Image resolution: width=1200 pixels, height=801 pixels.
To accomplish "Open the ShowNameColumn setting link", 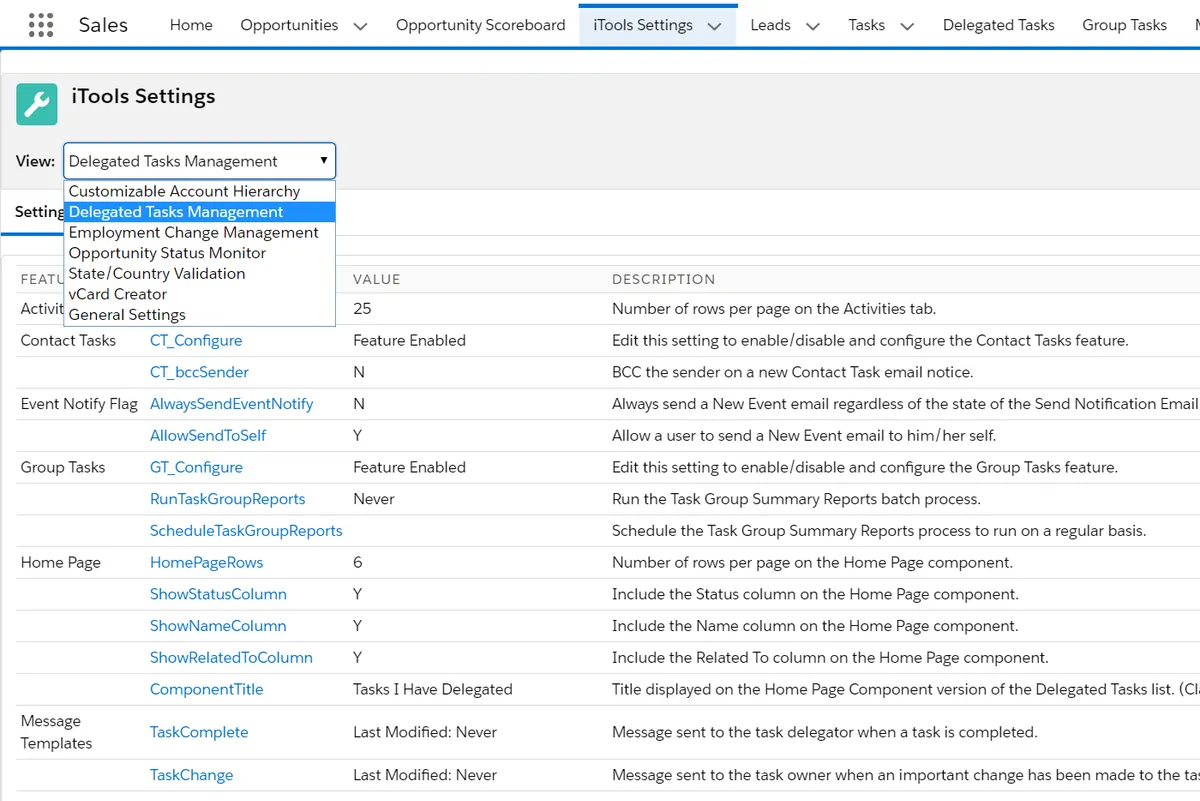I will click(218, 626).
